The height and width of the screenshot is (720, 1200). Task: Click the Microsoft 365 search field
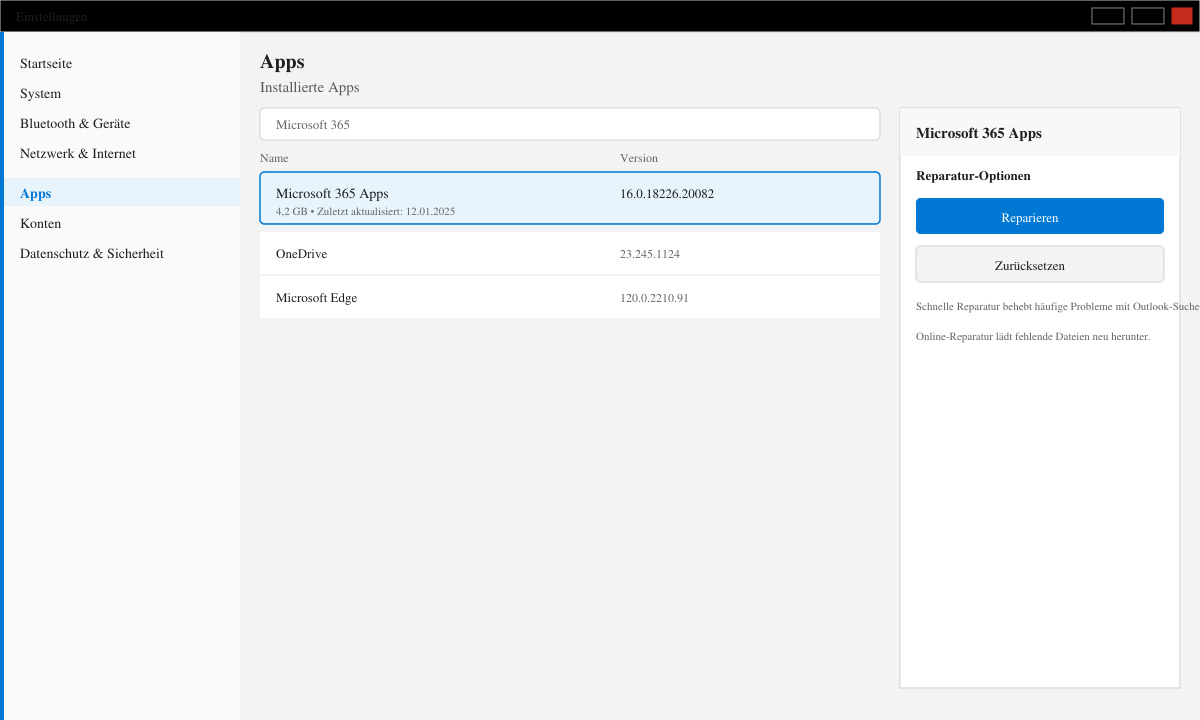[570, 124]
